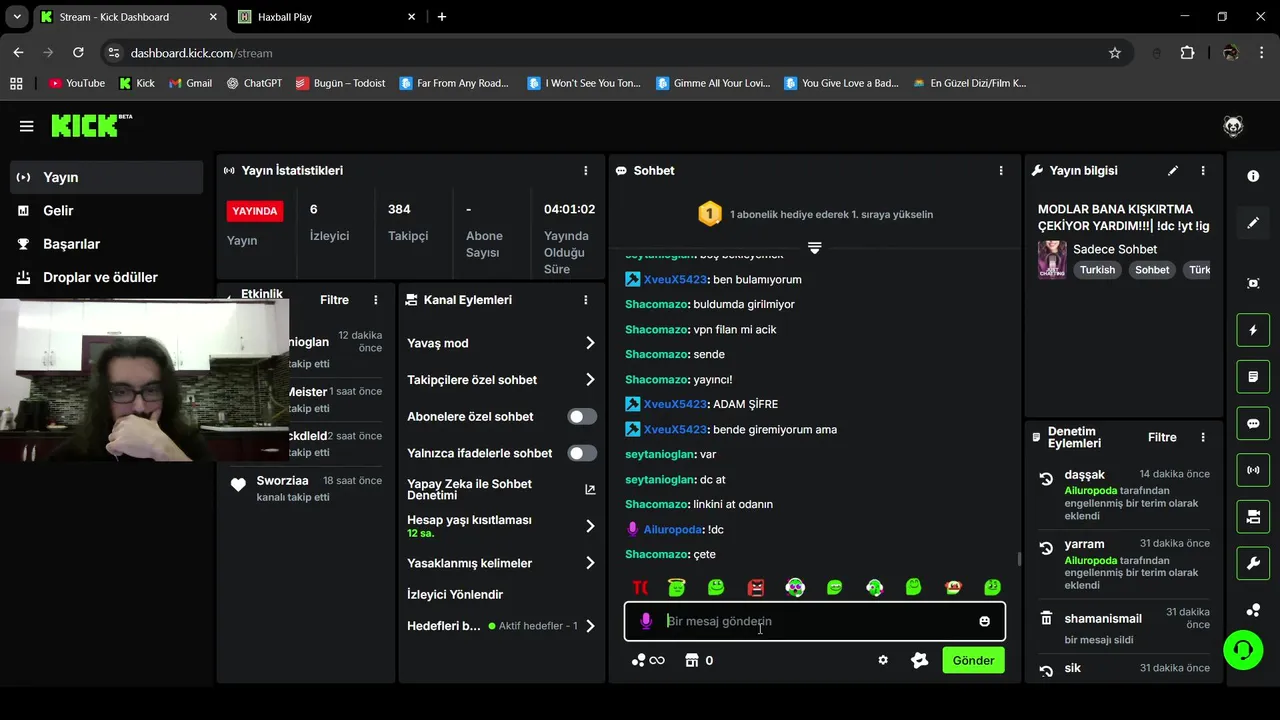Click the site info icon in the address bar

113,53
